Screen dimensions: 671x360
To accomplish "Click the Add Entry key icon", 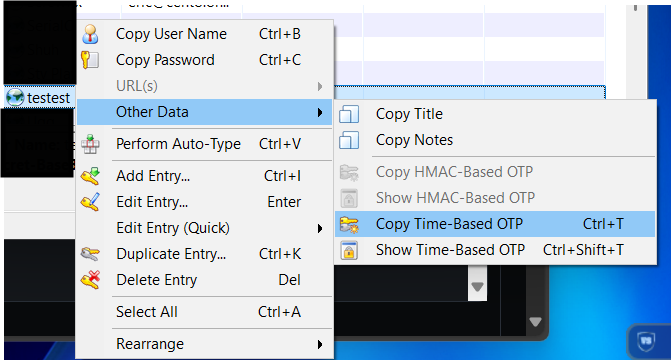I will pyautogui.click(x=90, y=176).
